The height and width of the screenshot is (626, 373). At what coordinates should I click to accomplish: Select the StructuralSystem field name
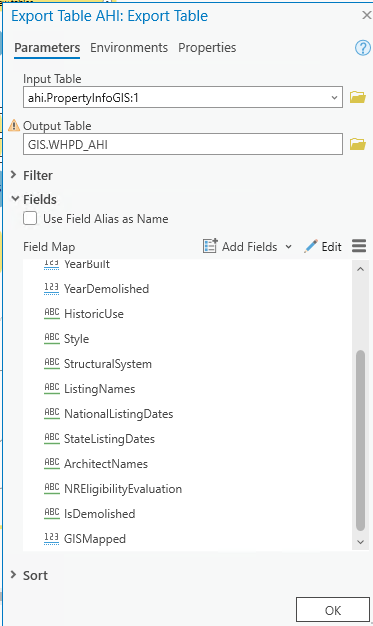click(x=108, y=364)
